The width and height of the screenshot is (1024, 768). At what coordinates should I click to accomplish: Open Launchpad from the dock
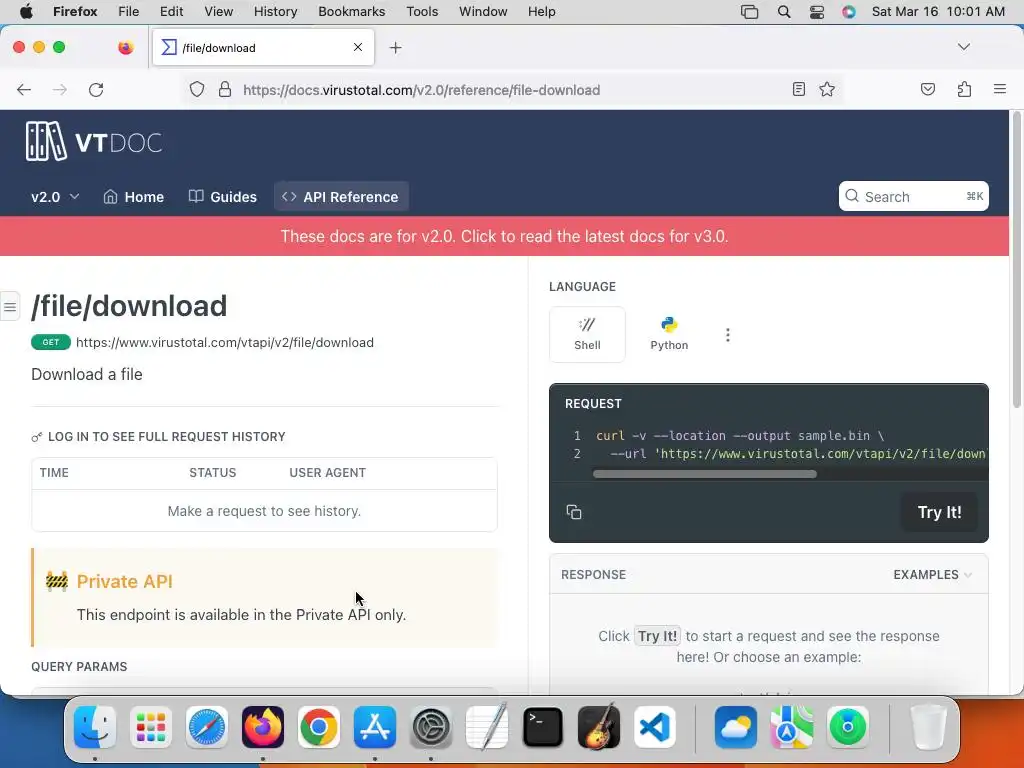[x=151, y=727]
